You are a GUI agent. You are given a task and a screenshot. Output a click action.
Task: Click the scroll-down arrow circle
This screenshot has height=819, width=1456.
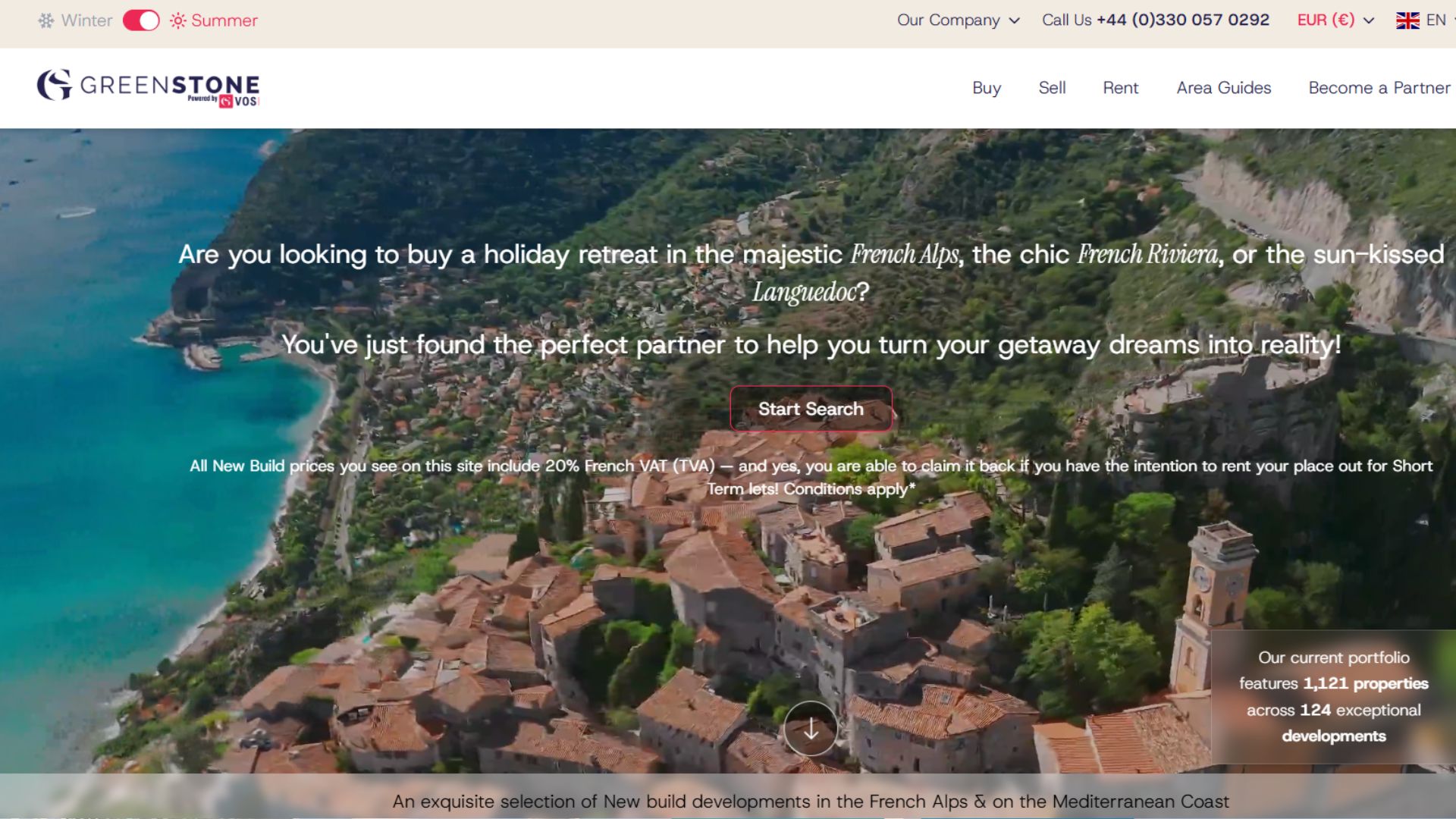(811, 729)
